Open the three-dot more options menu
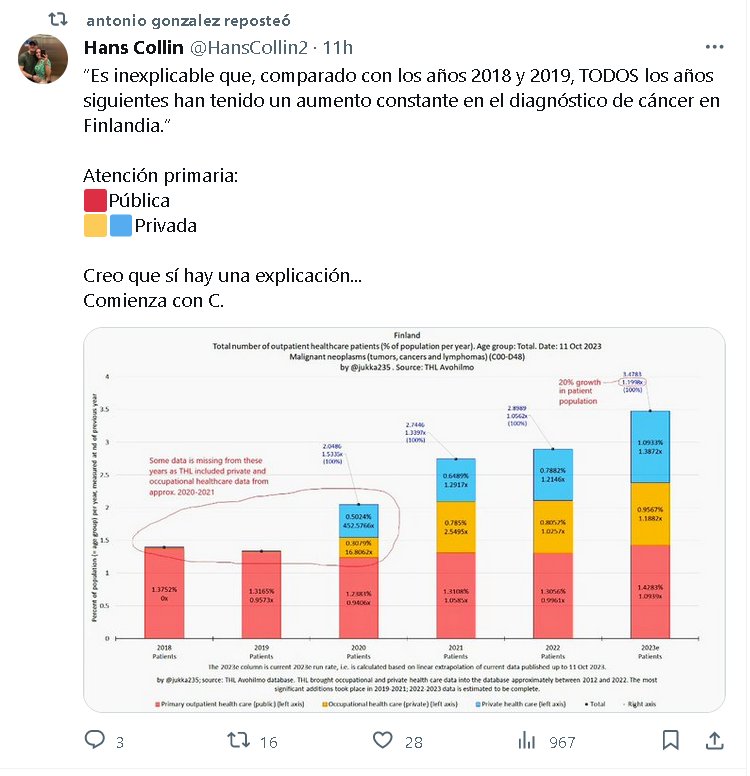This screenshot has height=776, width=750. point(714,47)
